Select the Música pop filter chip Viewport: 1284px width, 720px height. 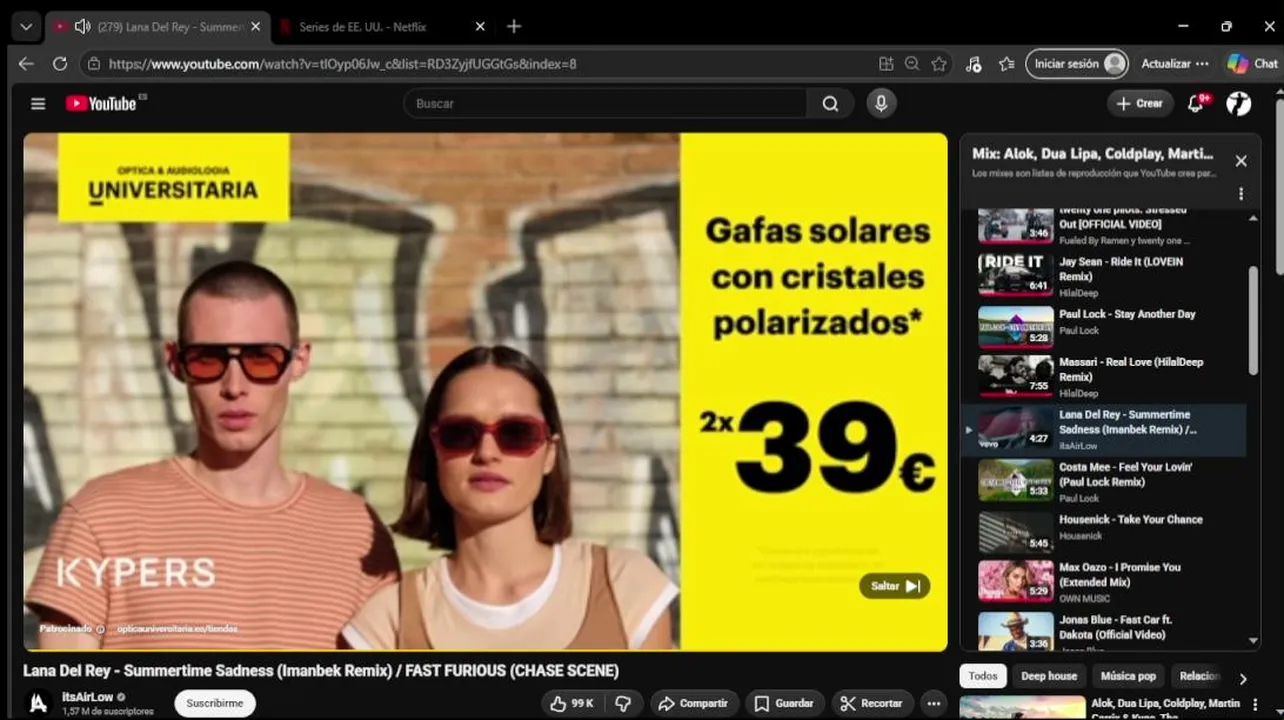point(1128,677)
